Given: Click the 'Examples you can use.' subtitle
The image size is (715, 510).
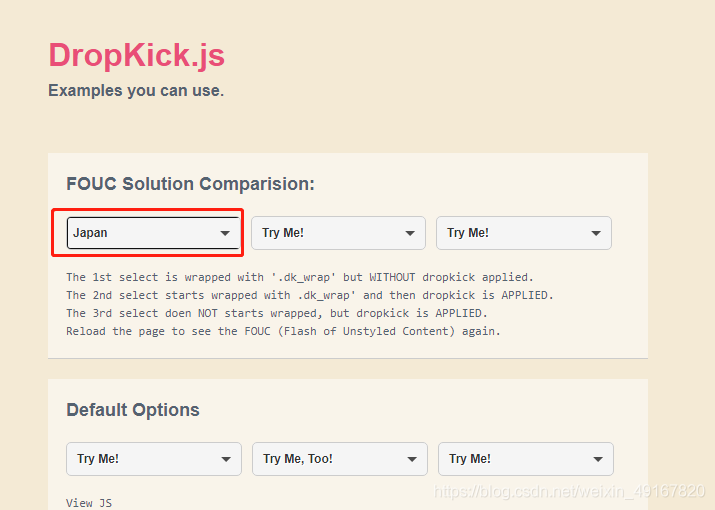Looking at the screenshot, I should (136, 90).
